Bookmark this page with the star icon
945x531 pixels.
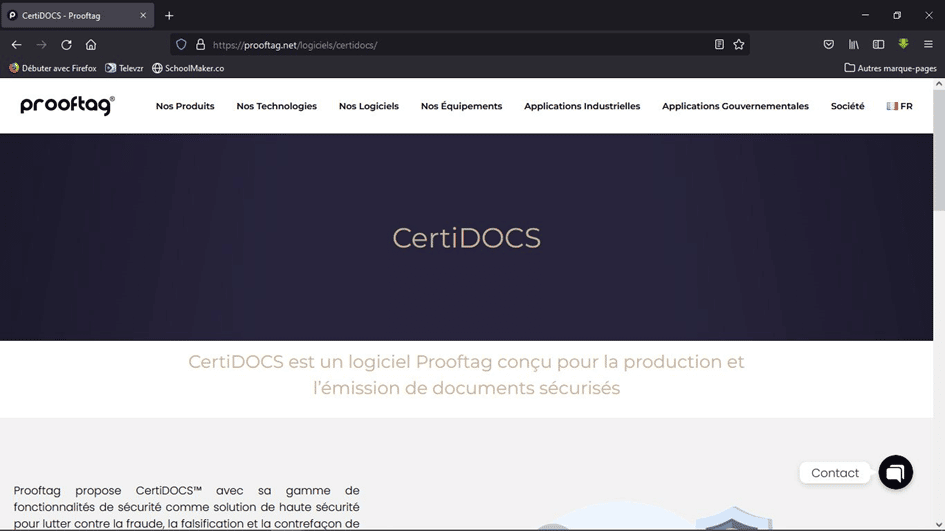tap(739, 45)
